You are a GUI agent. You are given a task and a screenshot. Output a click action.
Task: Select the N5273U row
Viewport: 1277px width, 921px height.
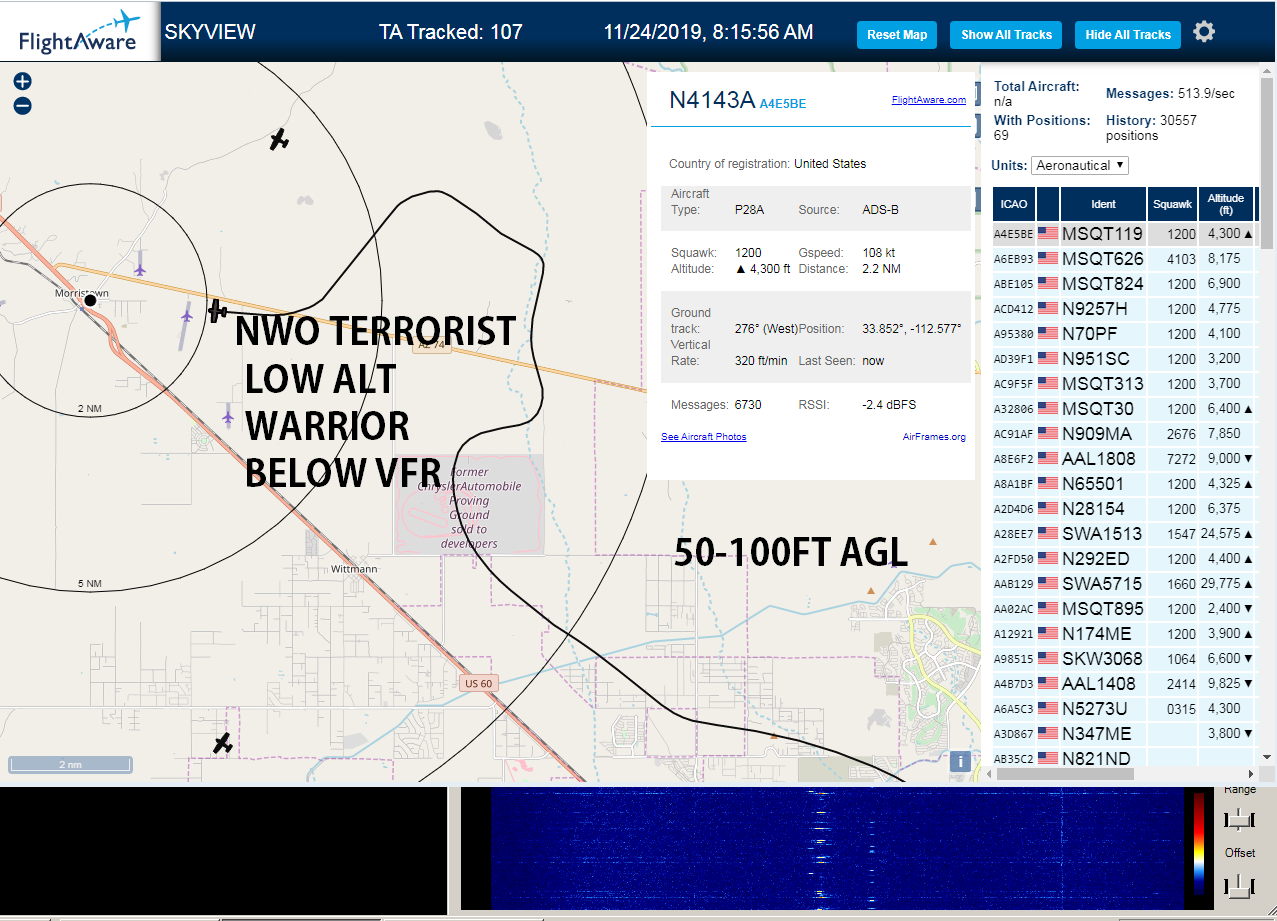1124,709
